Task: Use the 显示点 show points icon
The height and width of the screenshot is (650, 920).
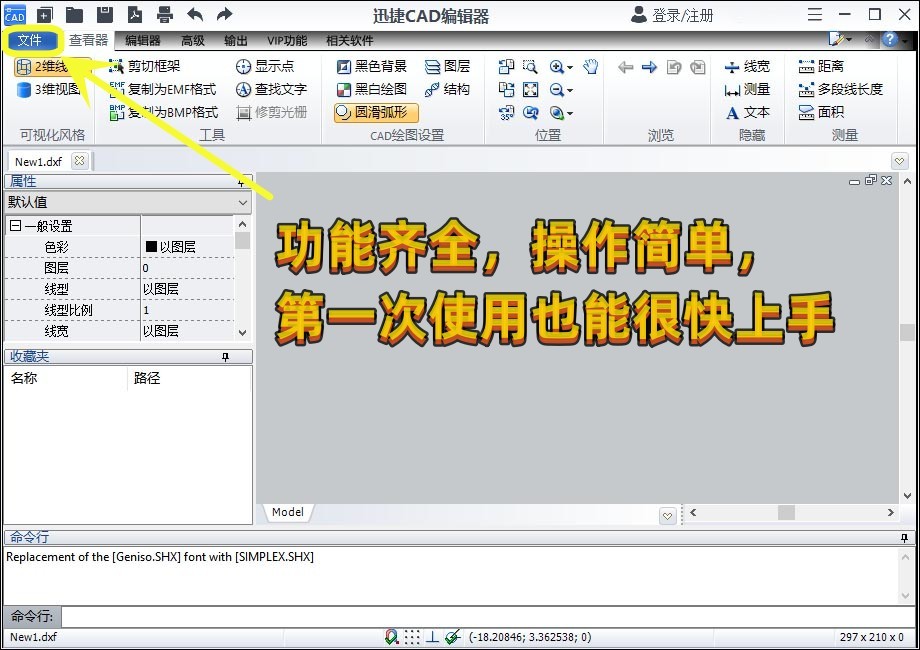Action: 267,66
